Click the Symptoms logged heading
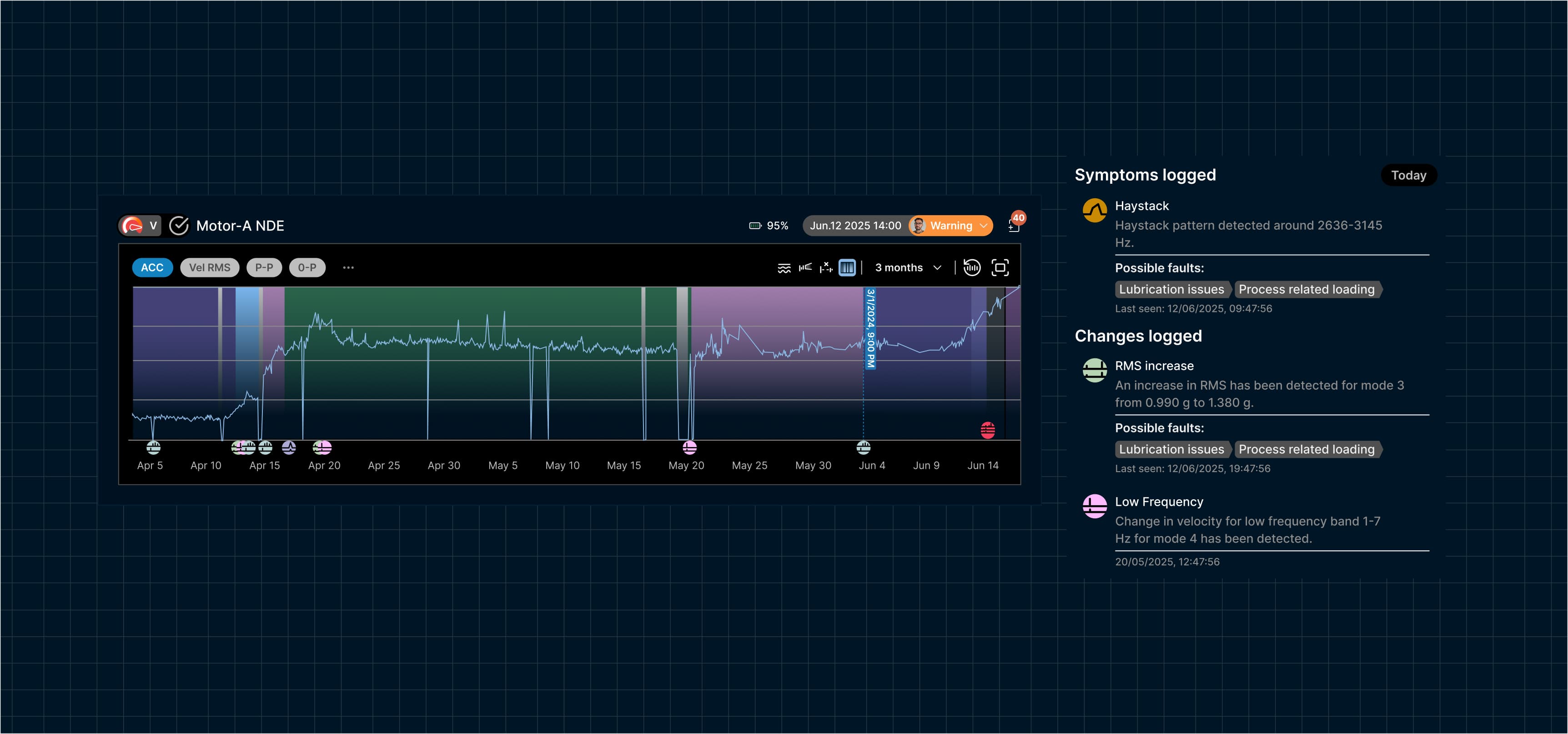Screen dimensions: 1568x734 pyautogui.click(x=1145, y=175)
